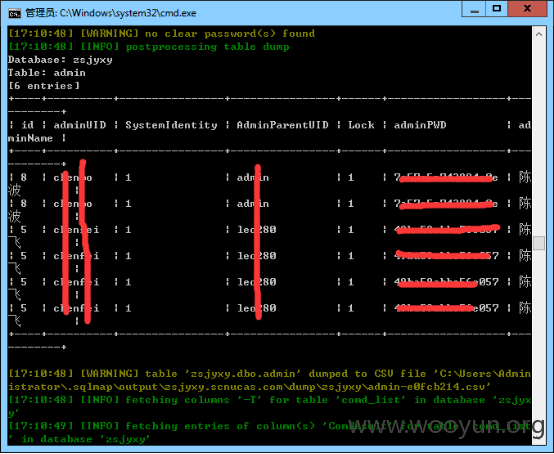Click the 'adminPWD' column header
This screenshot has height=454, width=554.
click(x=420, y=125)
